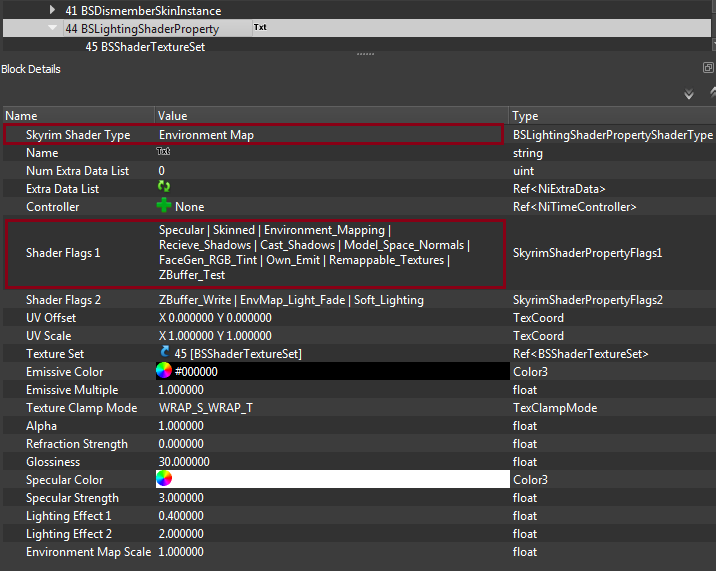Select the Num Extra Data List value 0
The image size is (716, 571).
162,171
